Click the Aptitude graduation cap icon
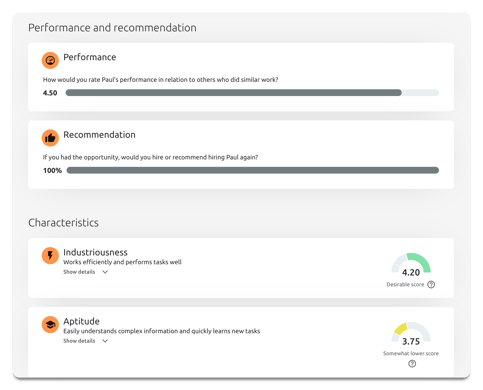This screenshot has width=483, height=390. 50,325
